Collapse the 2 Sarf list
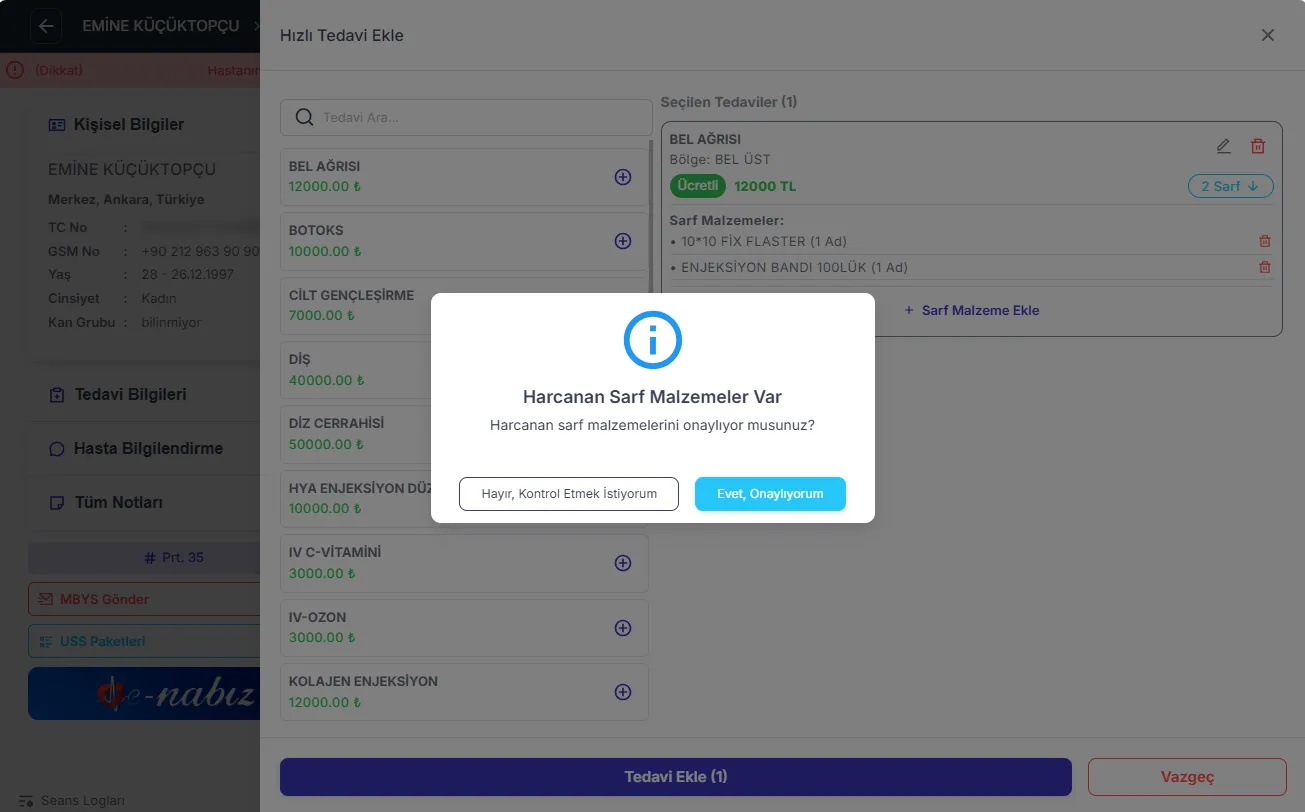 pos(1231,186)
